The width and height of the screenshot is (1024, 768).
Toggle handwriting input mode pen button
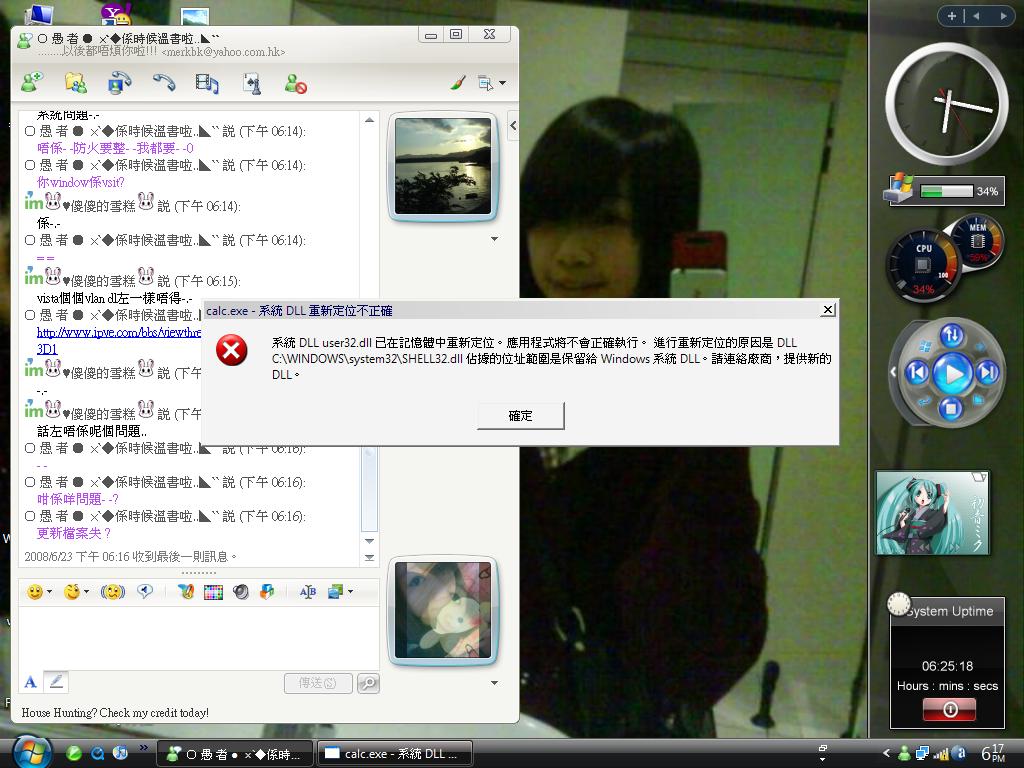tap(56, 682)
